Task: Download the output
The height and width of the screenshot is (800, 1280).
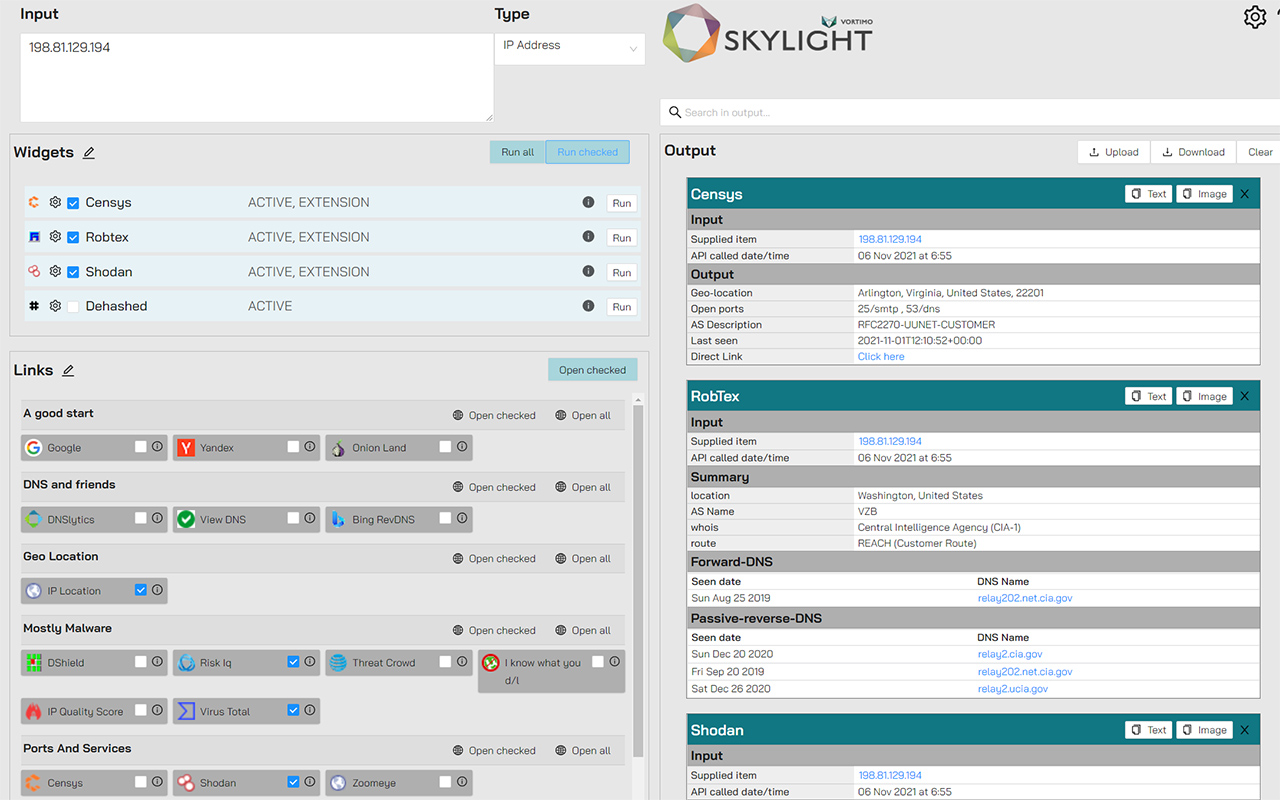Action: 1193,152
